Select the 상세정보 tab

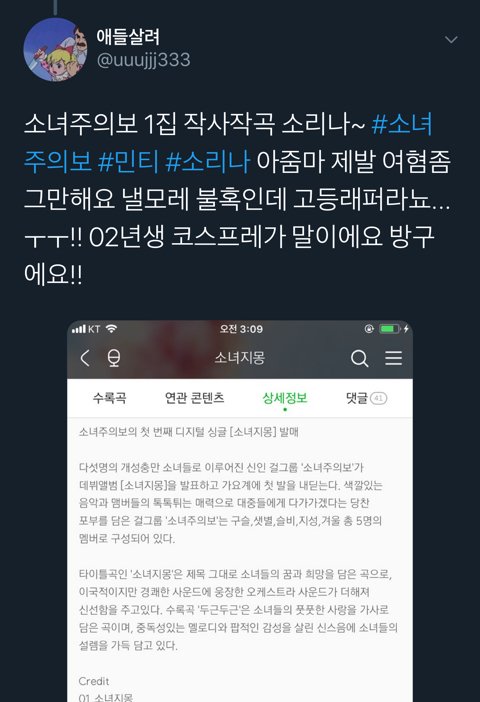[x=285, y=398]
